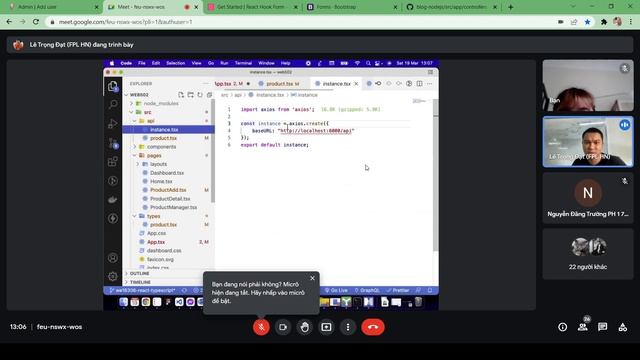Open the Meet more options menu
Image resolution: width=640 pixels, height=360 pixels.
pos(348,327)
